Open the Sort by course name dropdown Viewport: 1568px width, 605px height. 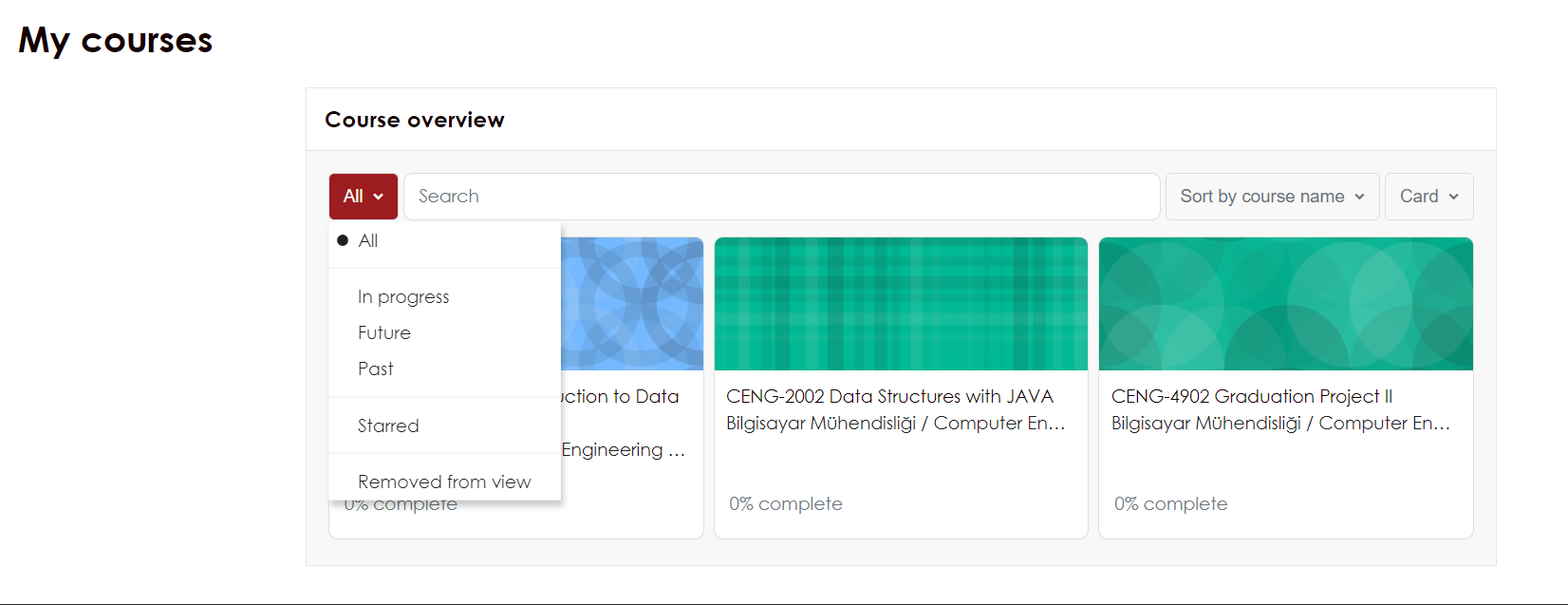[x=1271, y=197]
